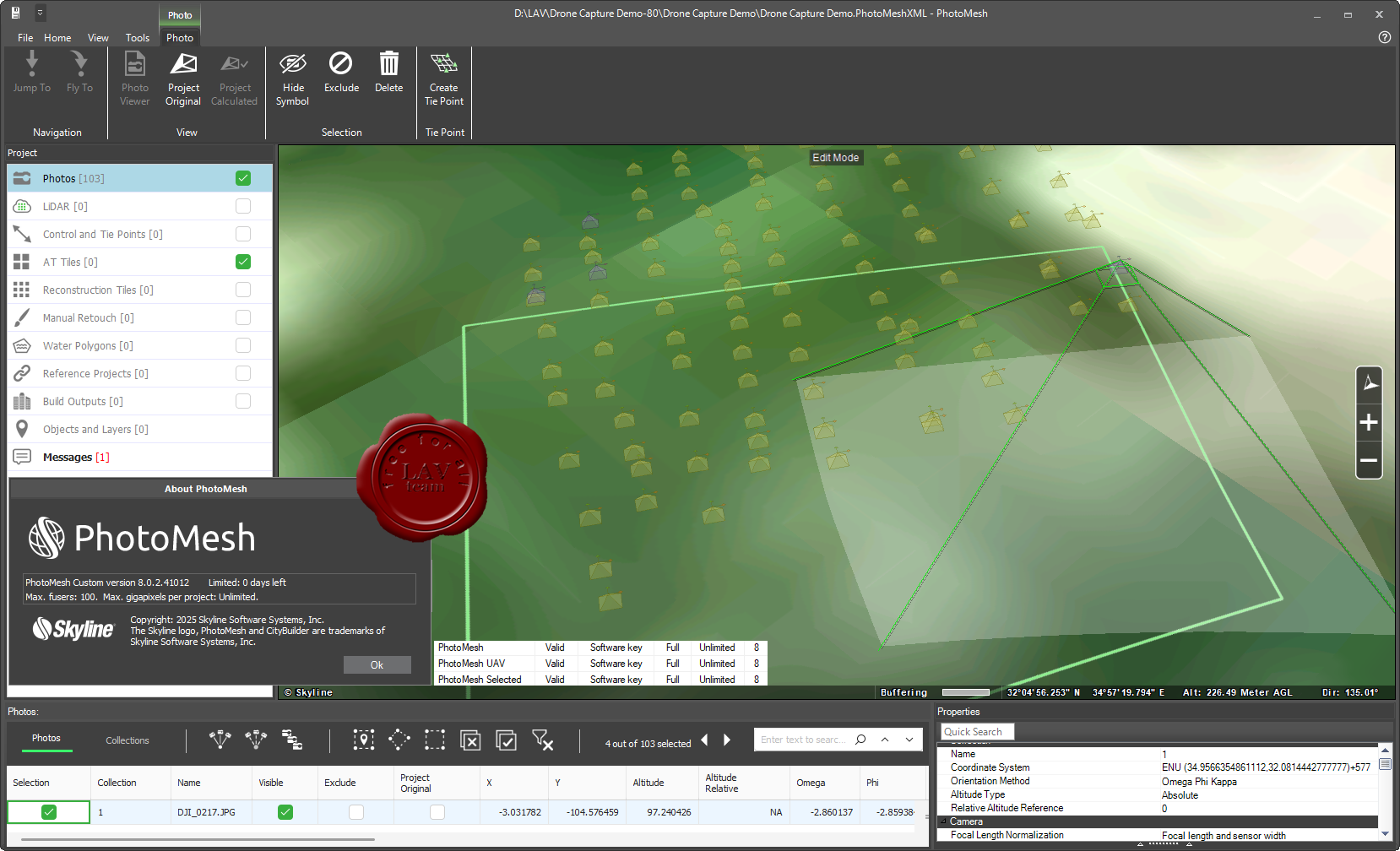Open the help question mark icon
The width and height of the screenshot is (1400, 851).
[1384, 37]
